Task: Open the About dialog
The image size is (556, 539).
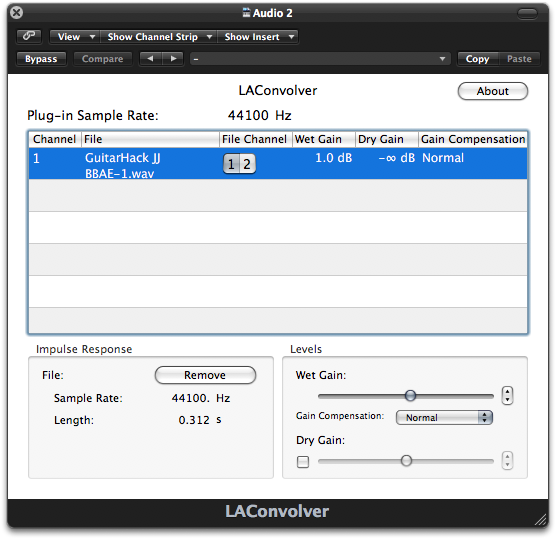Action: [x=493, y=91]
